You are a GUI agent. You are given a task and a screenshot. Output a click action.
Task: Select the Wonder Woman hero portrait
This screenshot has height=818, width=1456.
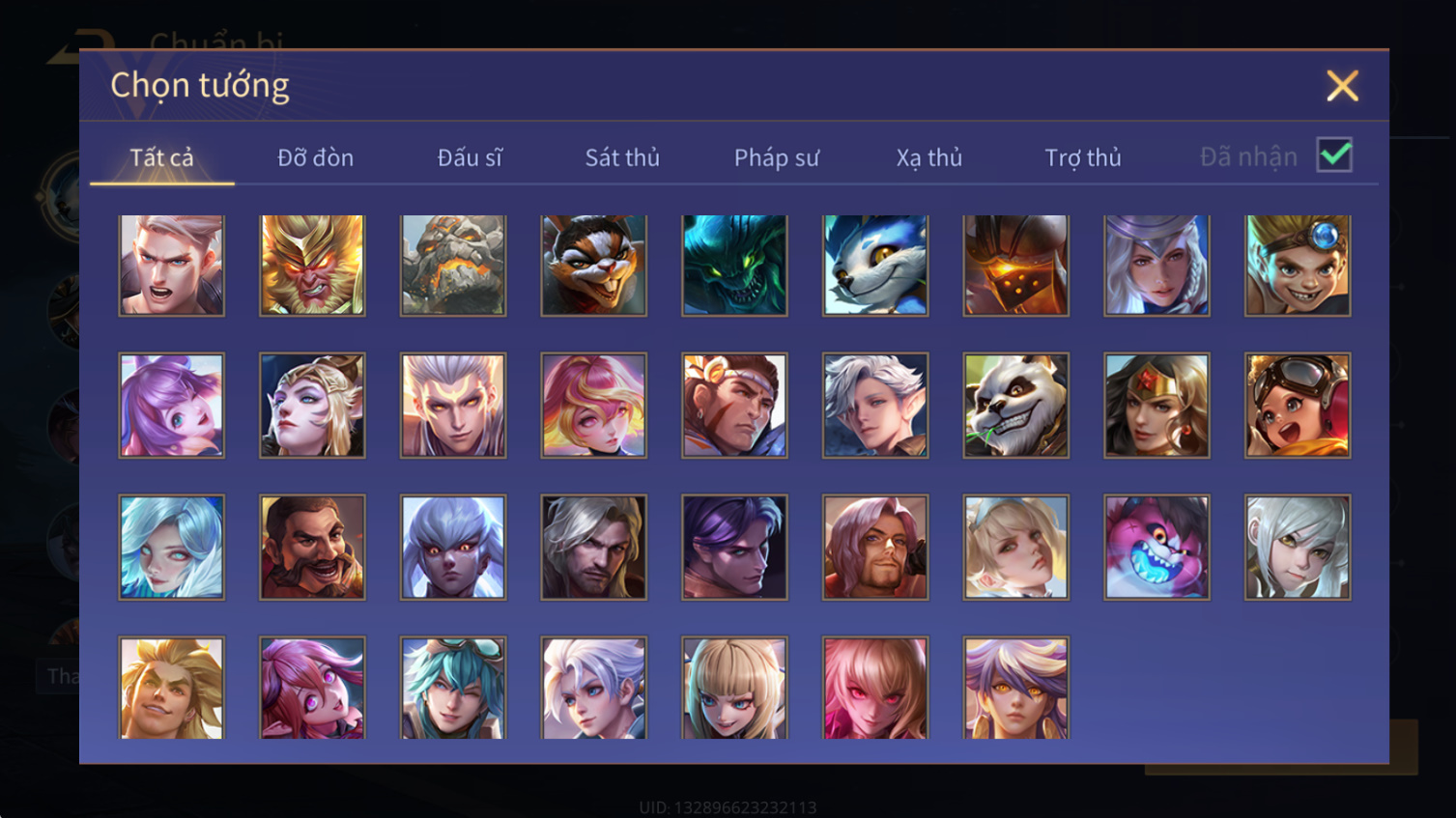pos(1156,405)
